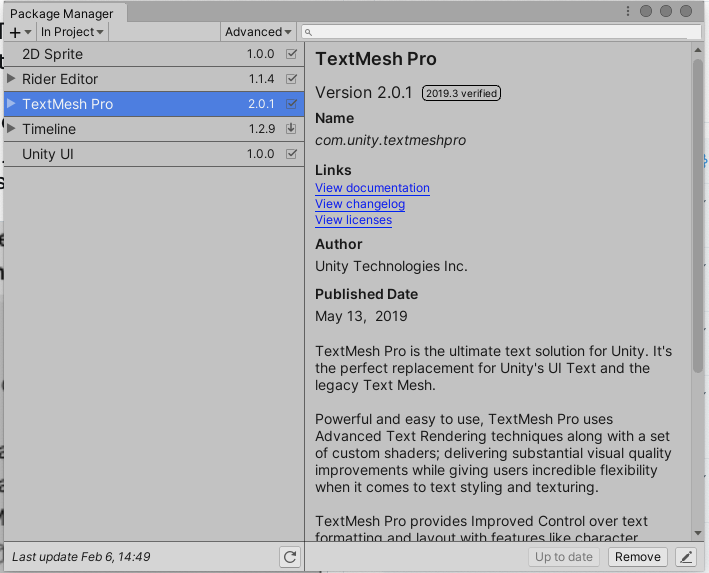The width and height of the screenshot is (709, 573).
Task: Open the Advanced dropdown menu
Action: pyautogui.click(x=258, y=32)
